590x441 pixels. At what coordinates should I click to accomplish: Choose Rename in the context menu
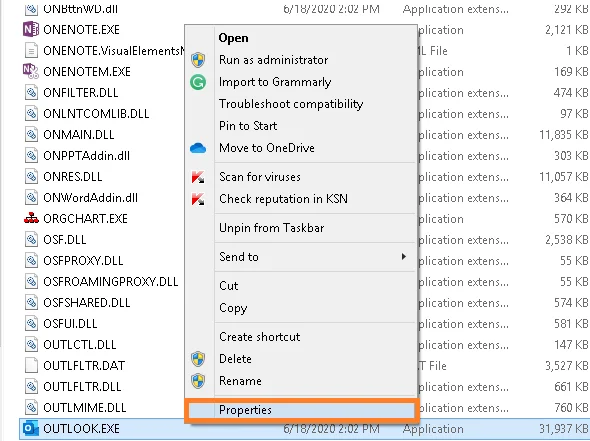[300, 381]
